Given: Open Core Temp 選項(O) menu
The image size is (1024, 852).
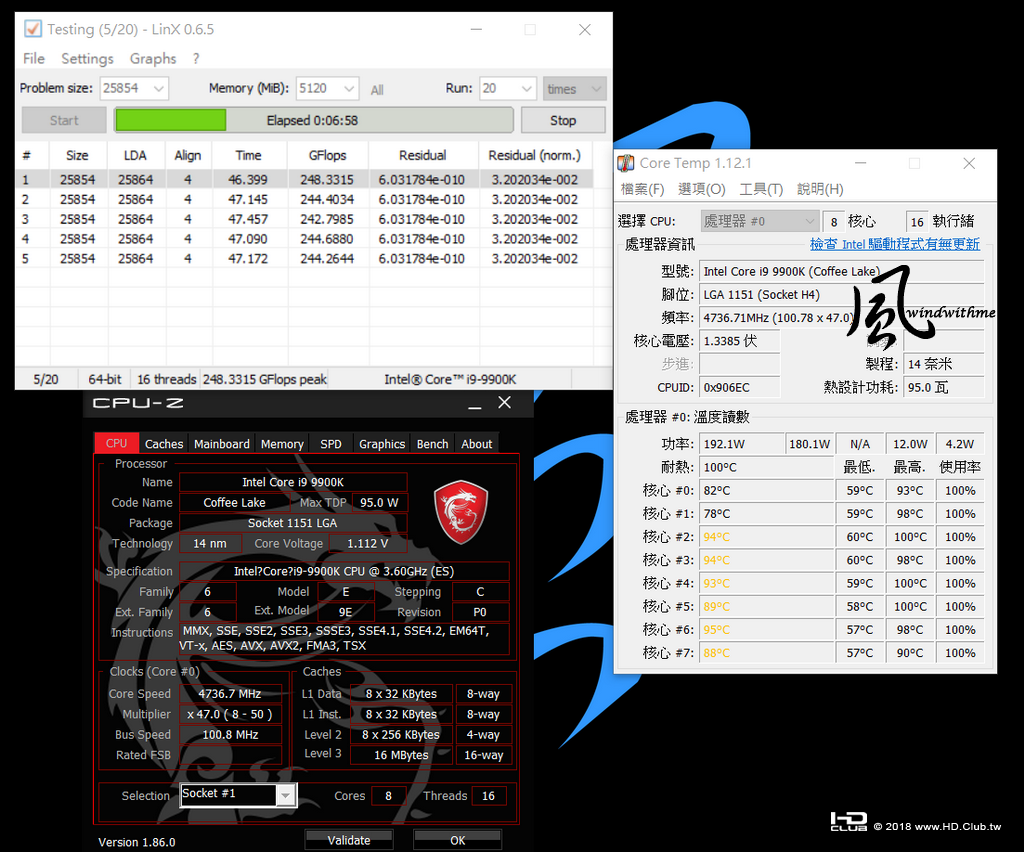Looking at the screenshot, I should click(701, 189).
